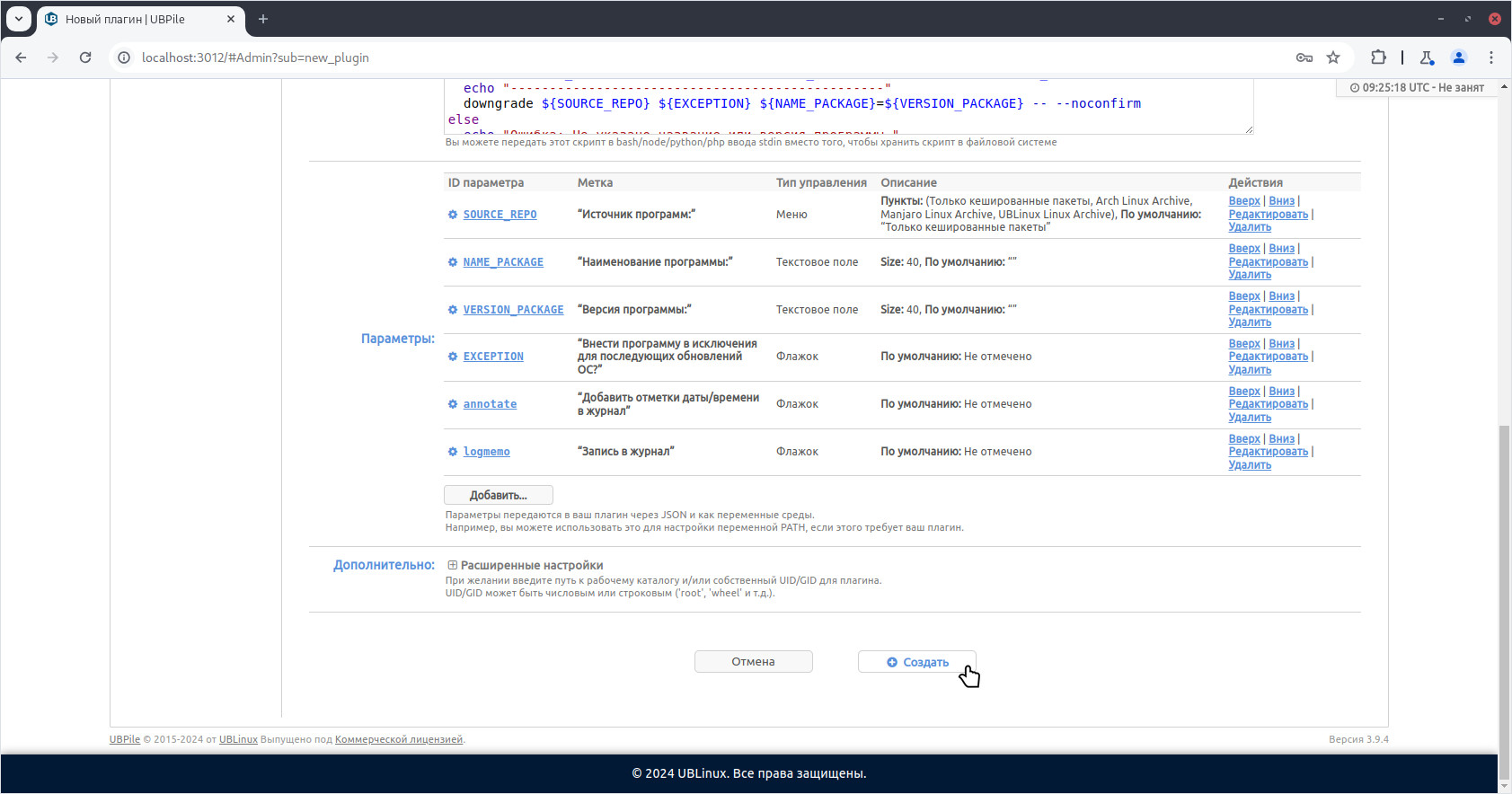Click the gear icon next to EXCEPTION
1512x794 pixels.
click(453, 357)
